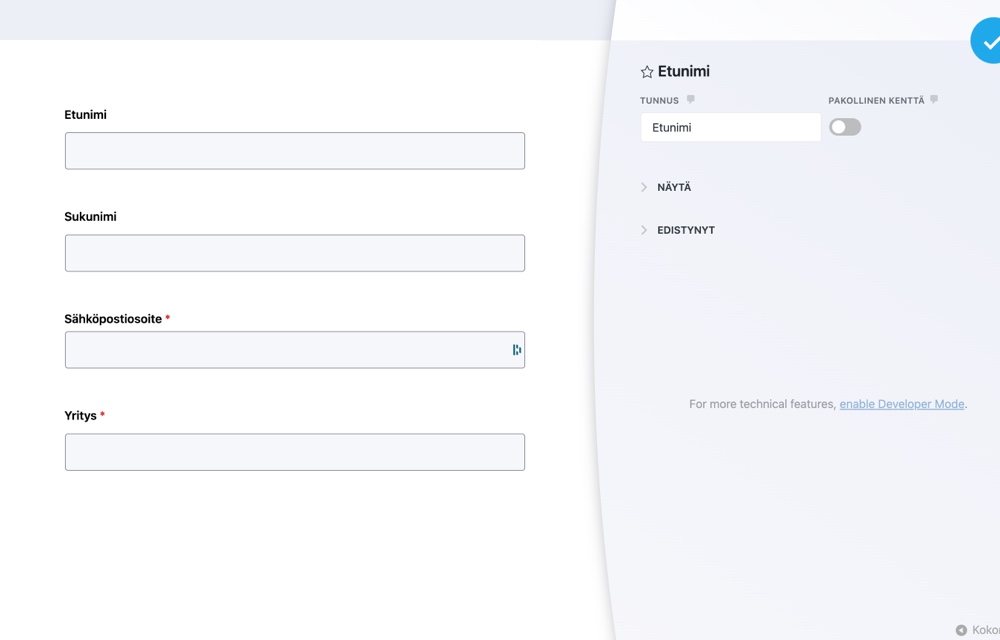
Task: Click the help bubble icon next to Tunnus
Action: [690, 100]
